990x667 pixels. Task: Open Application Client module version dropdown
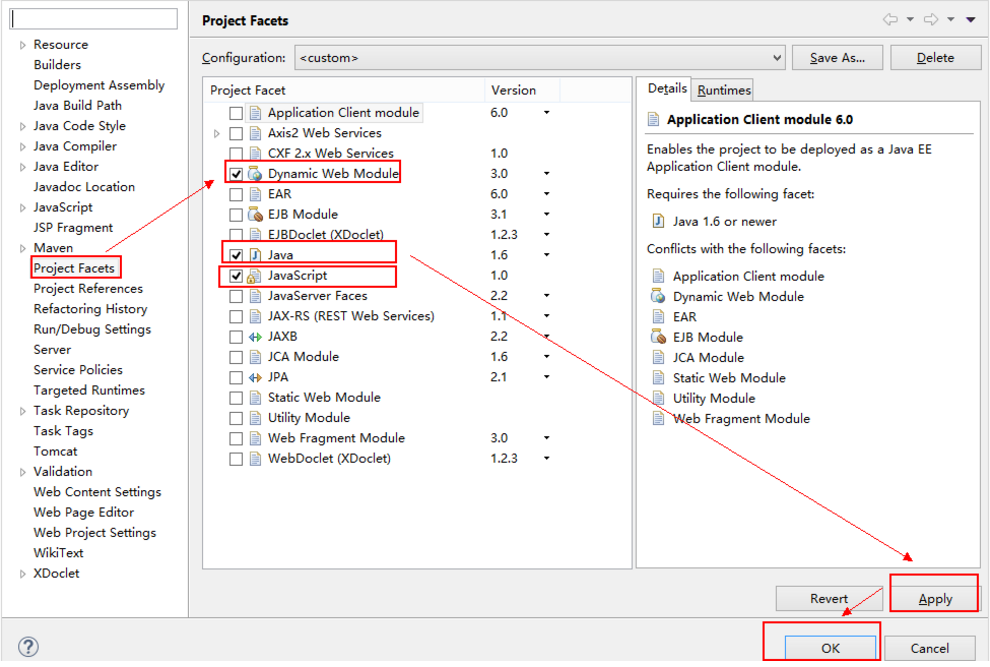pos(547,112)
